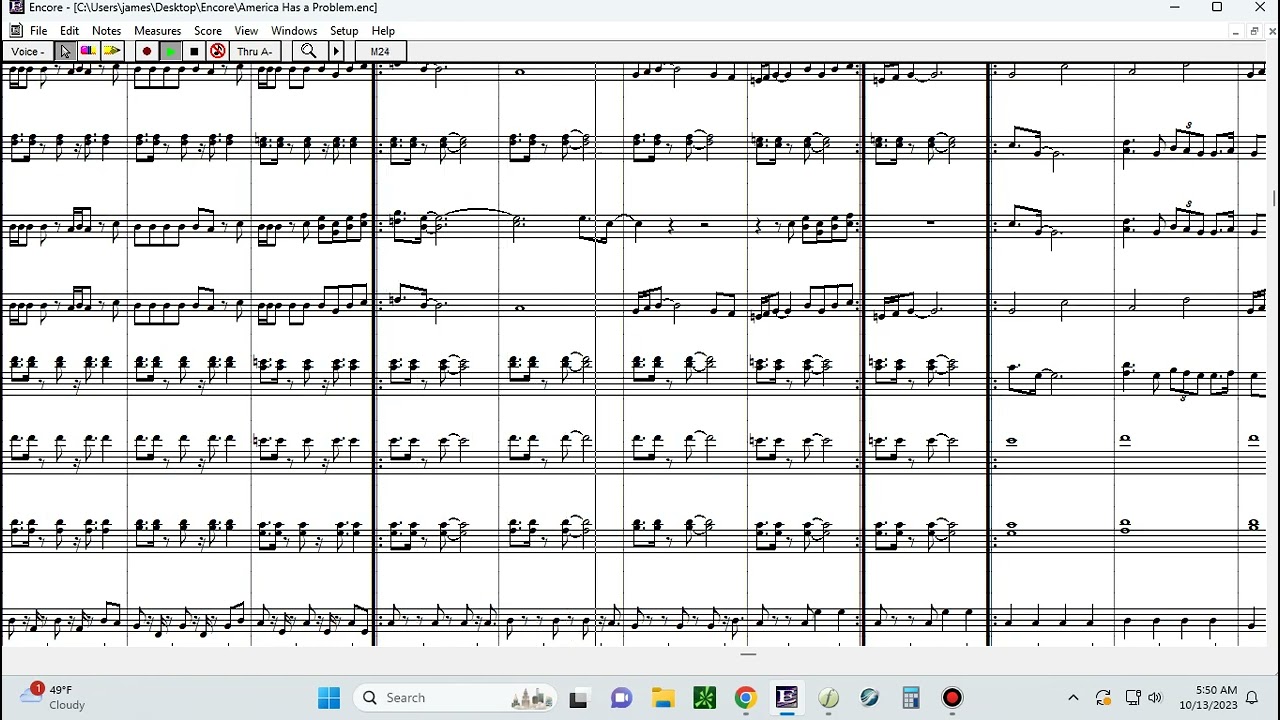Image resolution: width=1280 pixels, height=720 pixels.
Task: Open the weather widget 49°F Cloudy
Action: point(55,697)
